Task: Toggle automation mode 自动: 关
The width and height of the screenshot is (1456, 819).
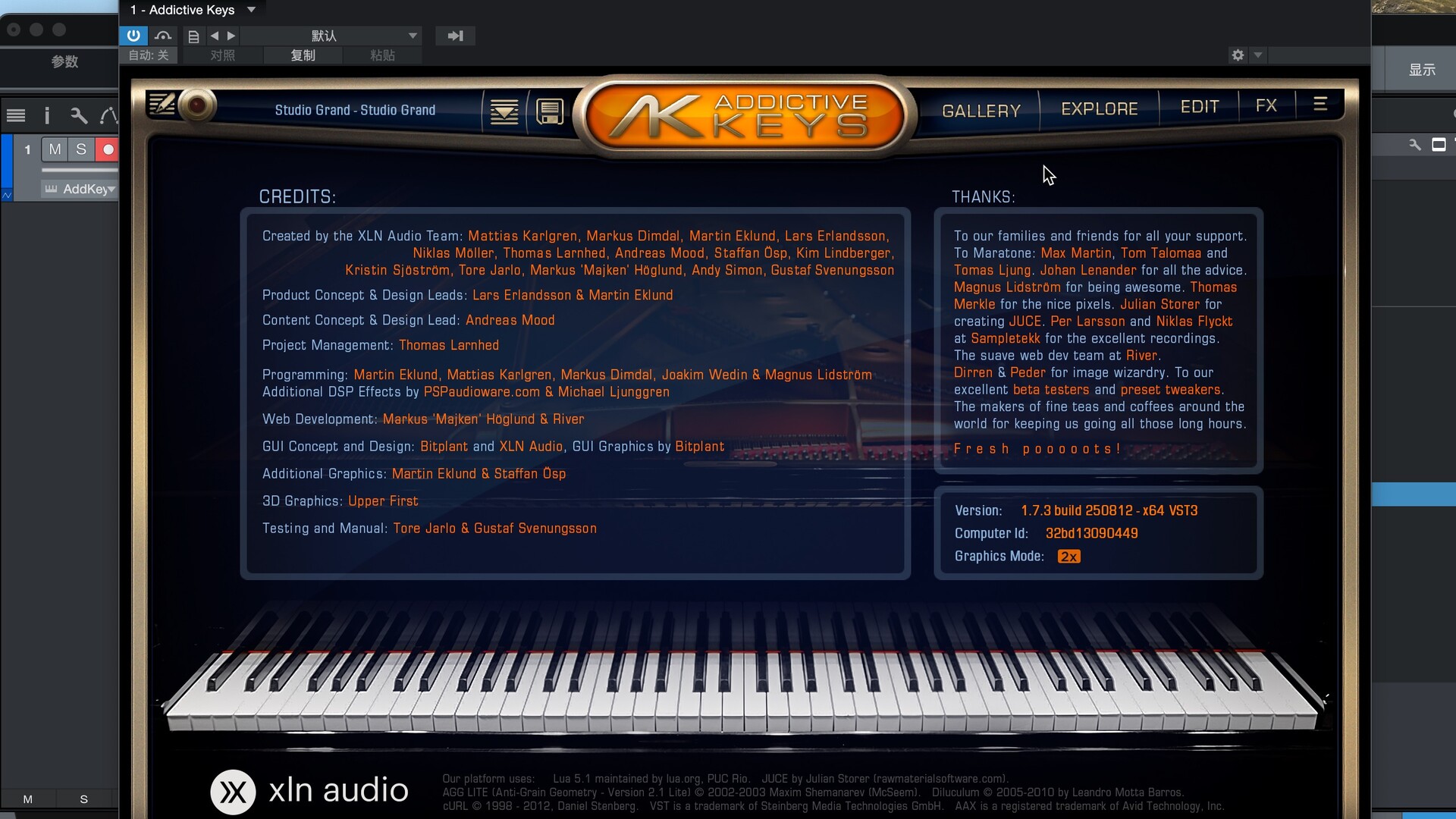Action: pos(148,55)
